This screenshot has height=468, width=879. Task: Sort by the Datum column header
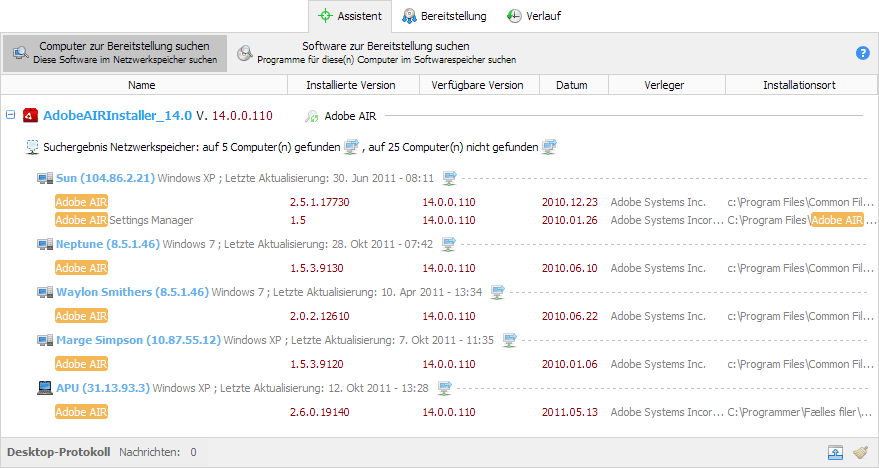click(571, 85)
